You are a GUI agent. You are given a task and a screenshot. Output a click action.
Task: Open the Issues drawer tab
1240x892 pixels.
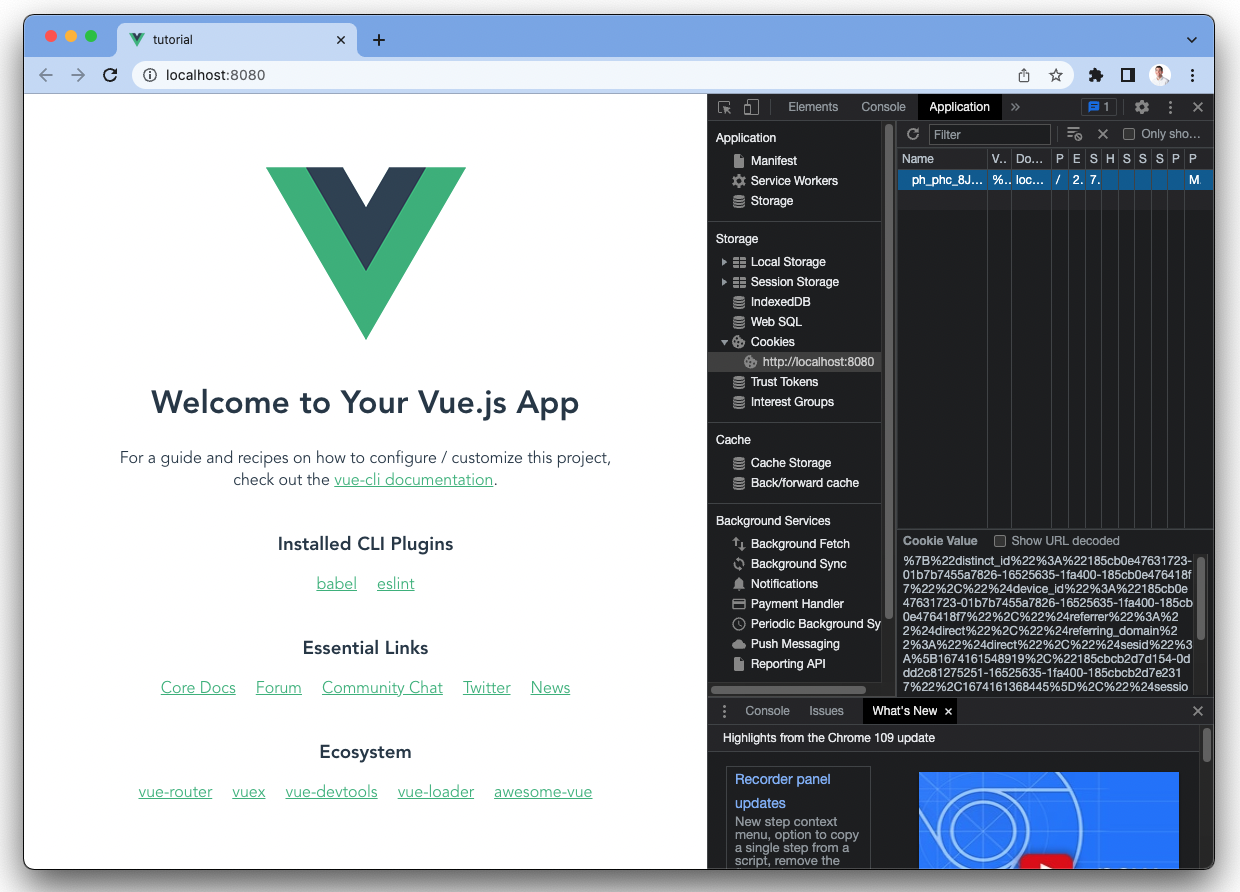pyautogui.click(x=826, y=711)
